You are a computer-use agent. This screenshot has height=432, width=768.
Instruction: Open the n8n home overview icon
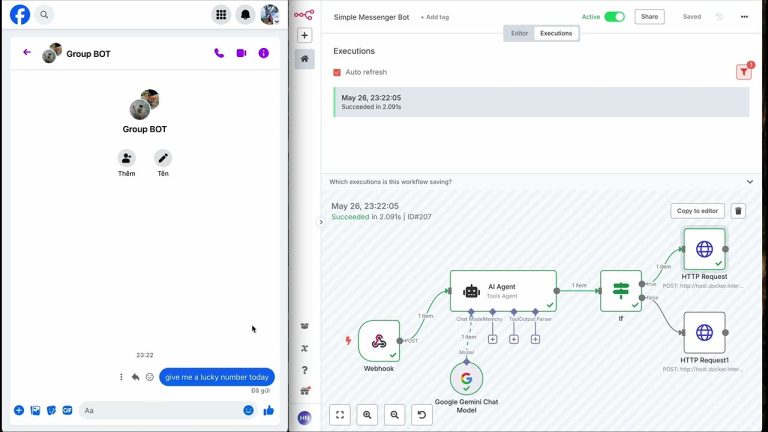click(x=305, y=59)
